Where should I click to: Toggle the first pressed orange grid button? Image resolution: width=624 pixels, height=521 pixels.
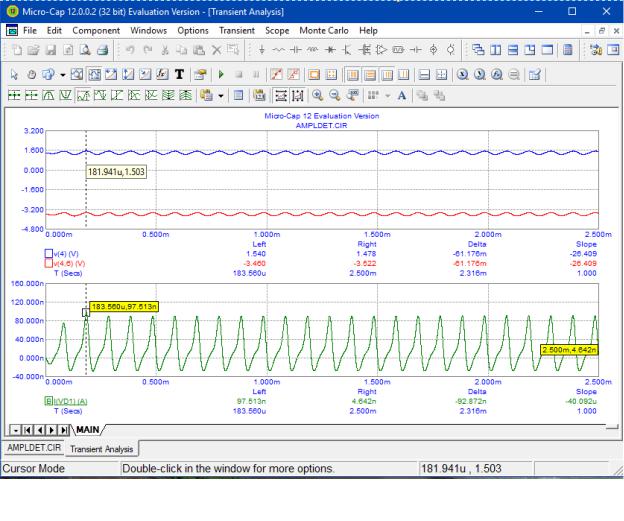[353, 74]
